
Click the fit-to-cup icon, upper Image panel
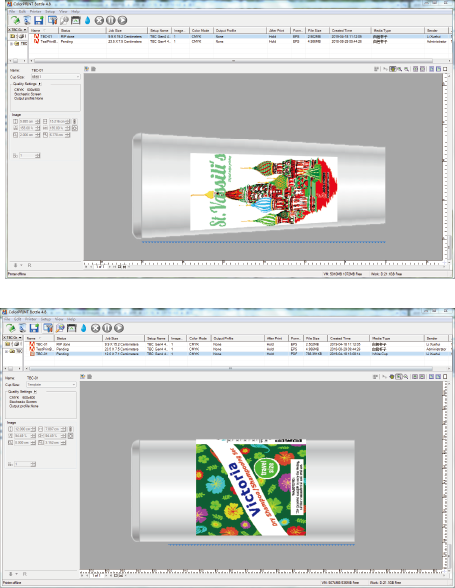75,128
